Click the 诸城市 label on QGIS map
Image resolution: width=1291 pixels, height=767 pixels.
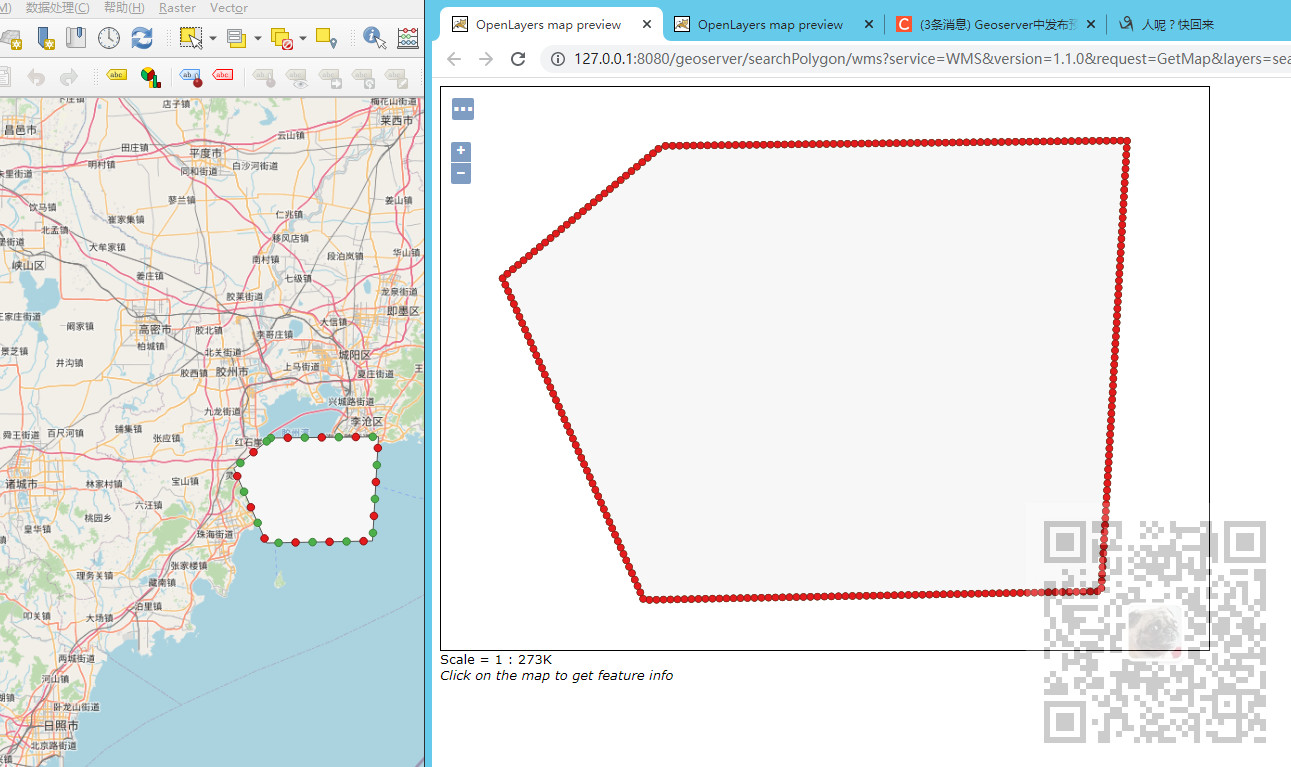pos(21,483)
